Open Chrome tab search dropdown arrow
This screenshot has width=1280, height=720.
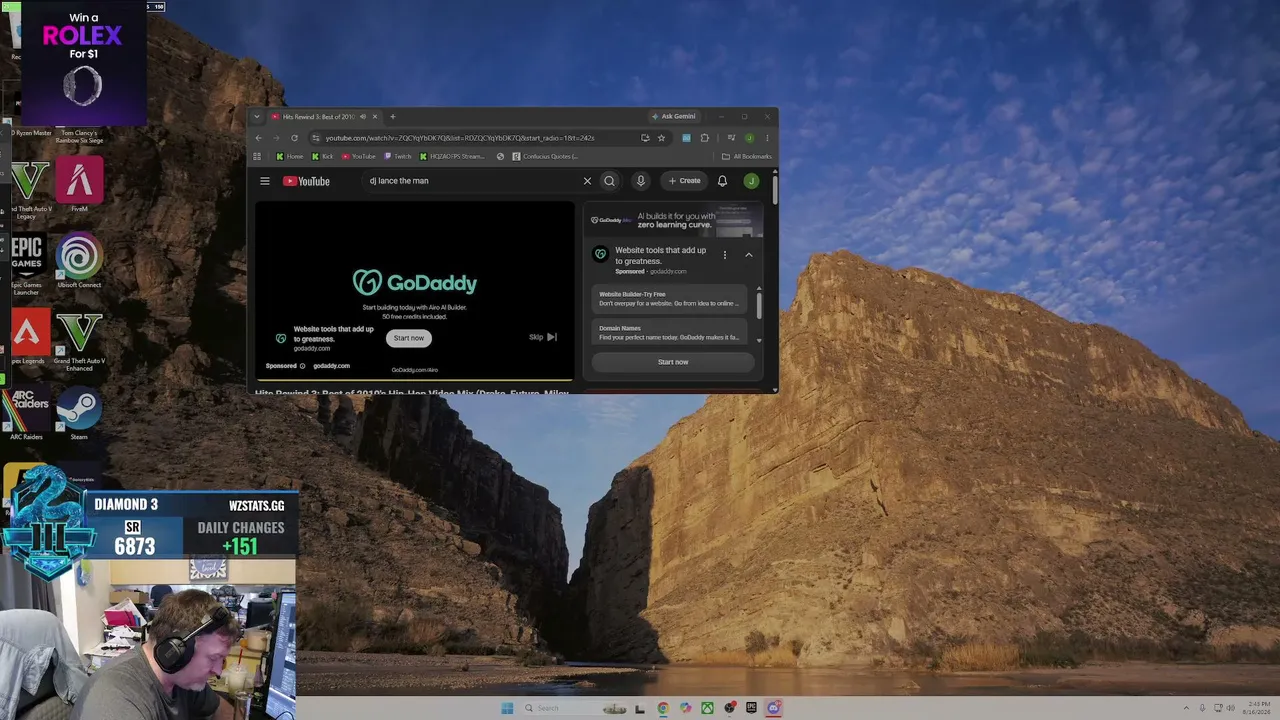coord(256,117)
